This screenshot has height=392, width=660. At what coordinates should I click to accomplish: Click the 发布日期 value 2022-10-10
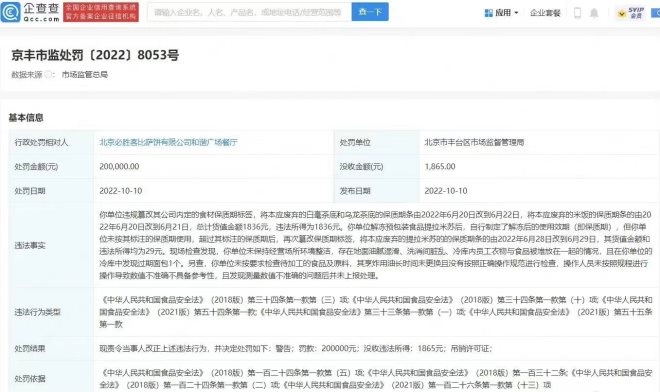(446, 191)
